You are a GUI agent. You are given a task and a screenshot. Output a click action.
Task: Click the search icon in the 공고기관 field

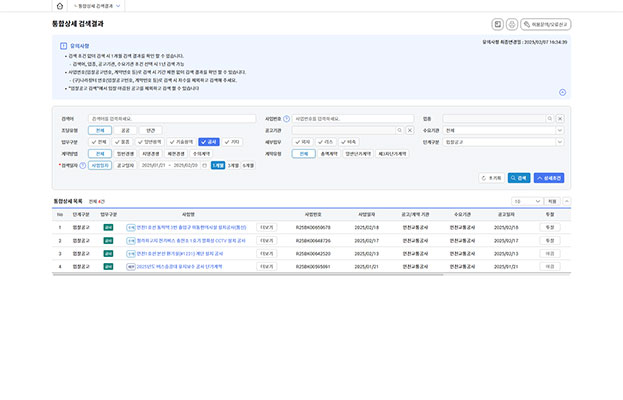tap(399, 130)
